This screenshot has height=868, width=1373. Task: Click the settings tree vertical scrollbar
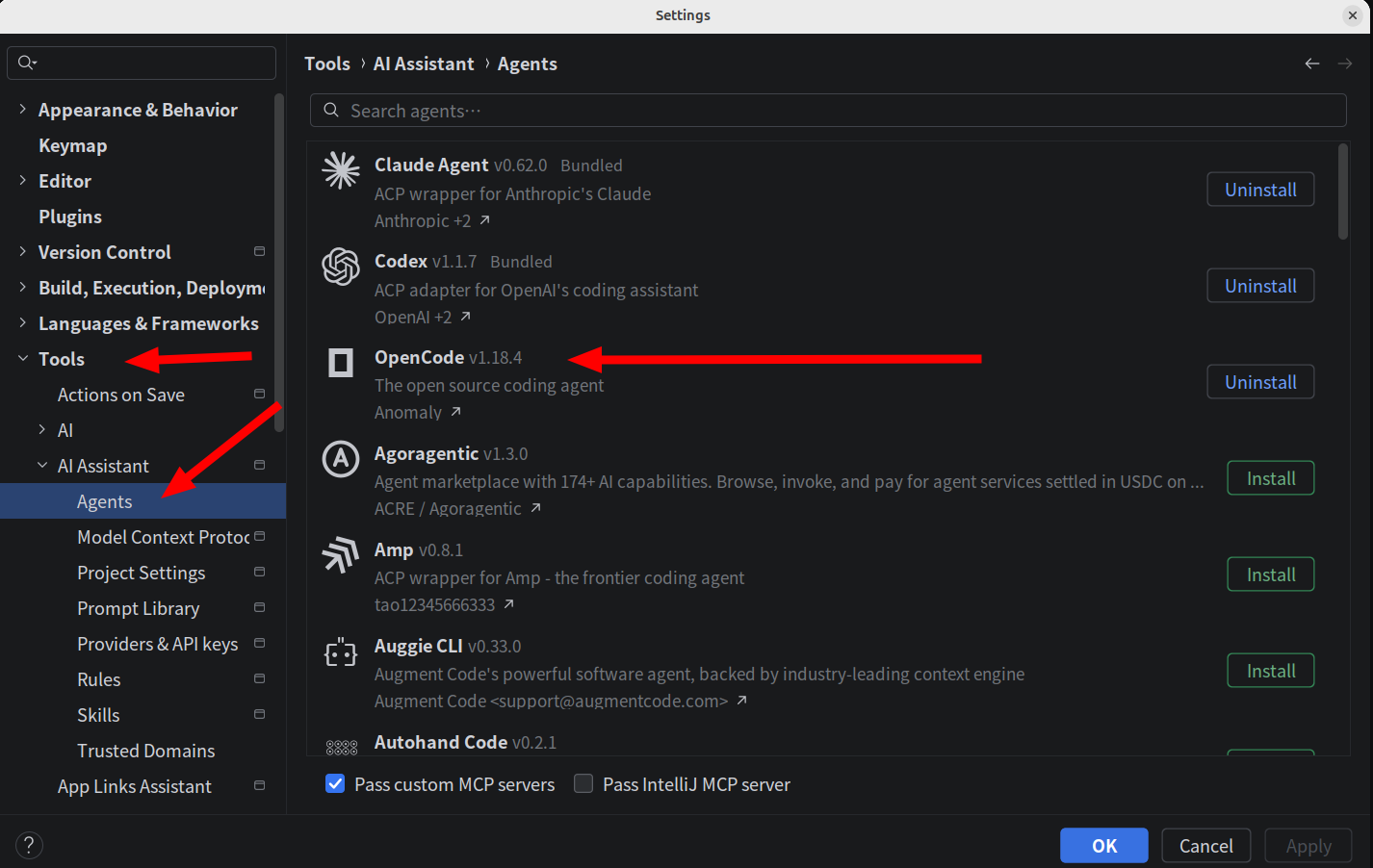point(279,263)
